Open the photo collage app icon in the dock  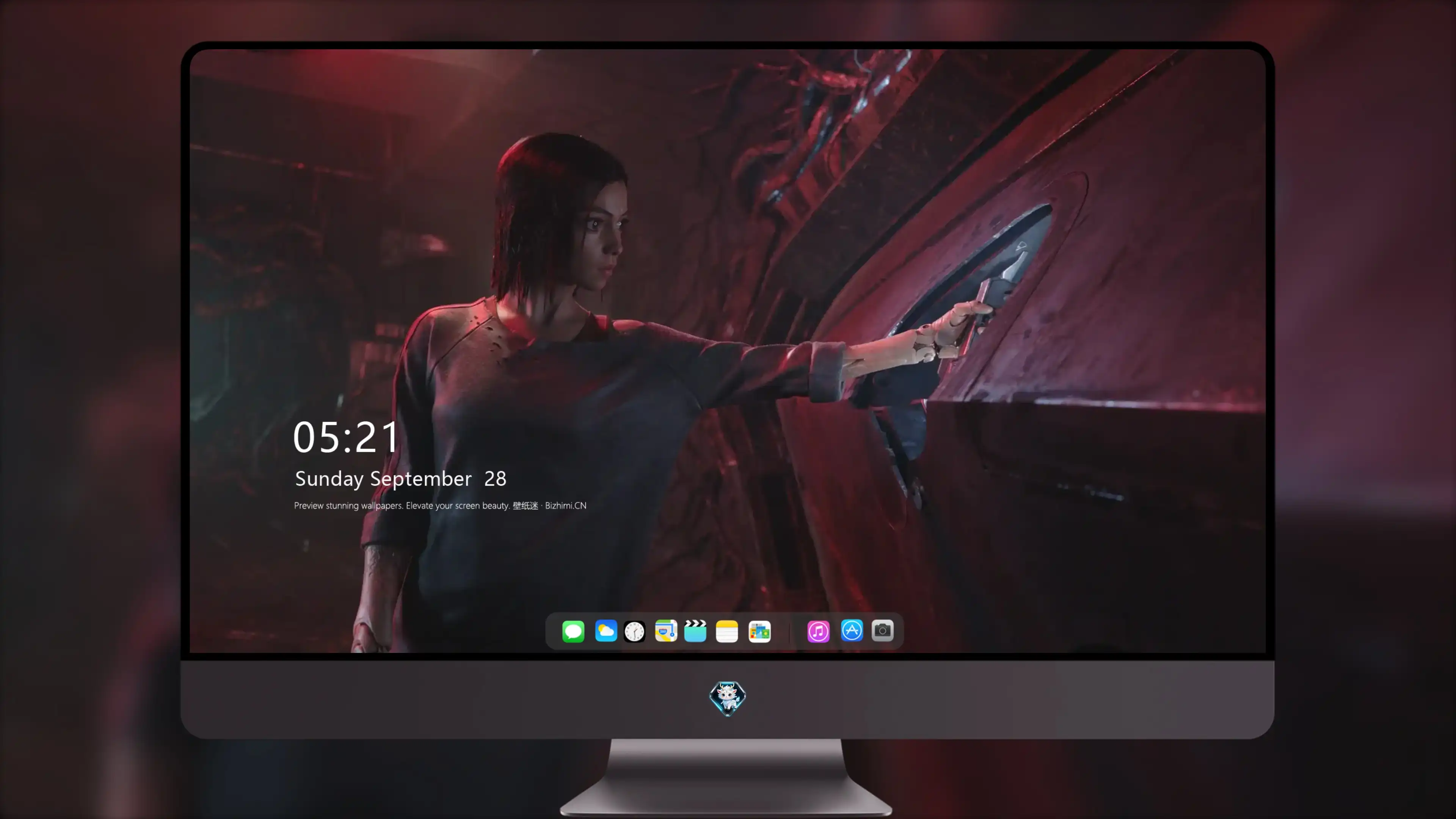[x=759, y=631]
